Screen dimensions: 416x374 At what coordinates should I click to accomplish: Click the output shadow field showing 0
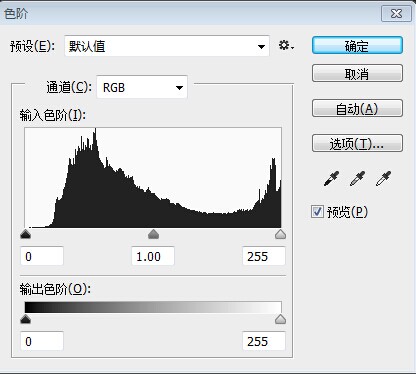[x=42, y=341]
